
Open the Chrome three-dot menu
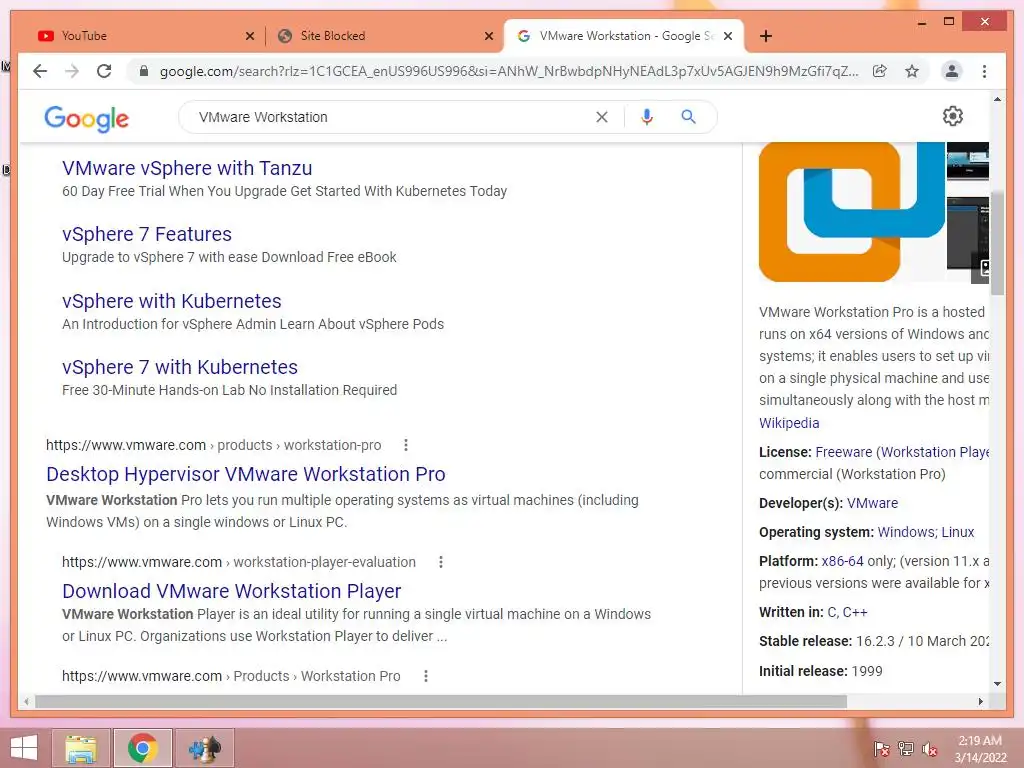[x=984, y=71]
